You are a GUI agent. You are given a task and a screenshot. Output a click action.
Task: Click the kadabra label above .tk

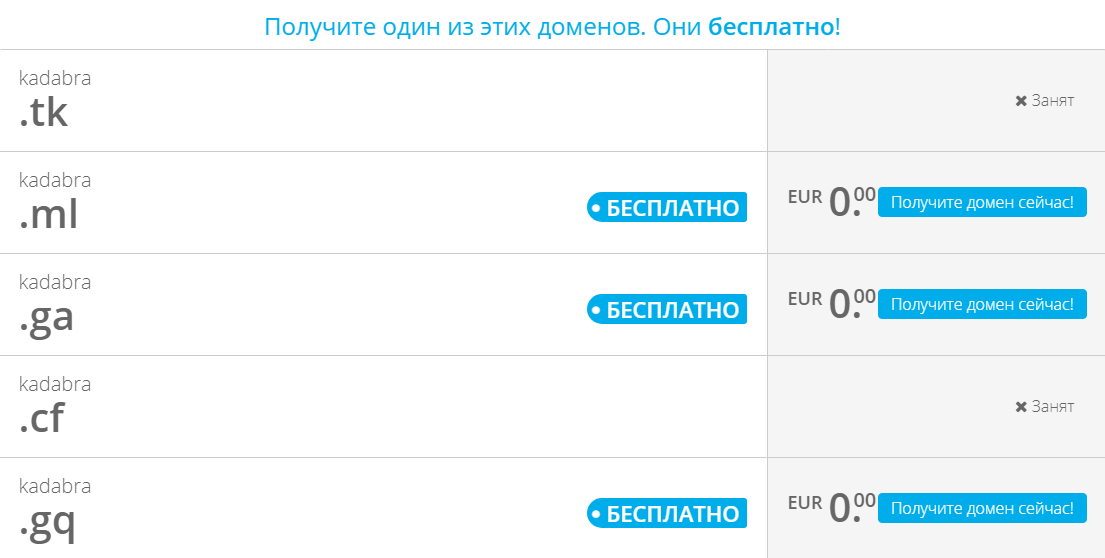click(x=55, y=79)
